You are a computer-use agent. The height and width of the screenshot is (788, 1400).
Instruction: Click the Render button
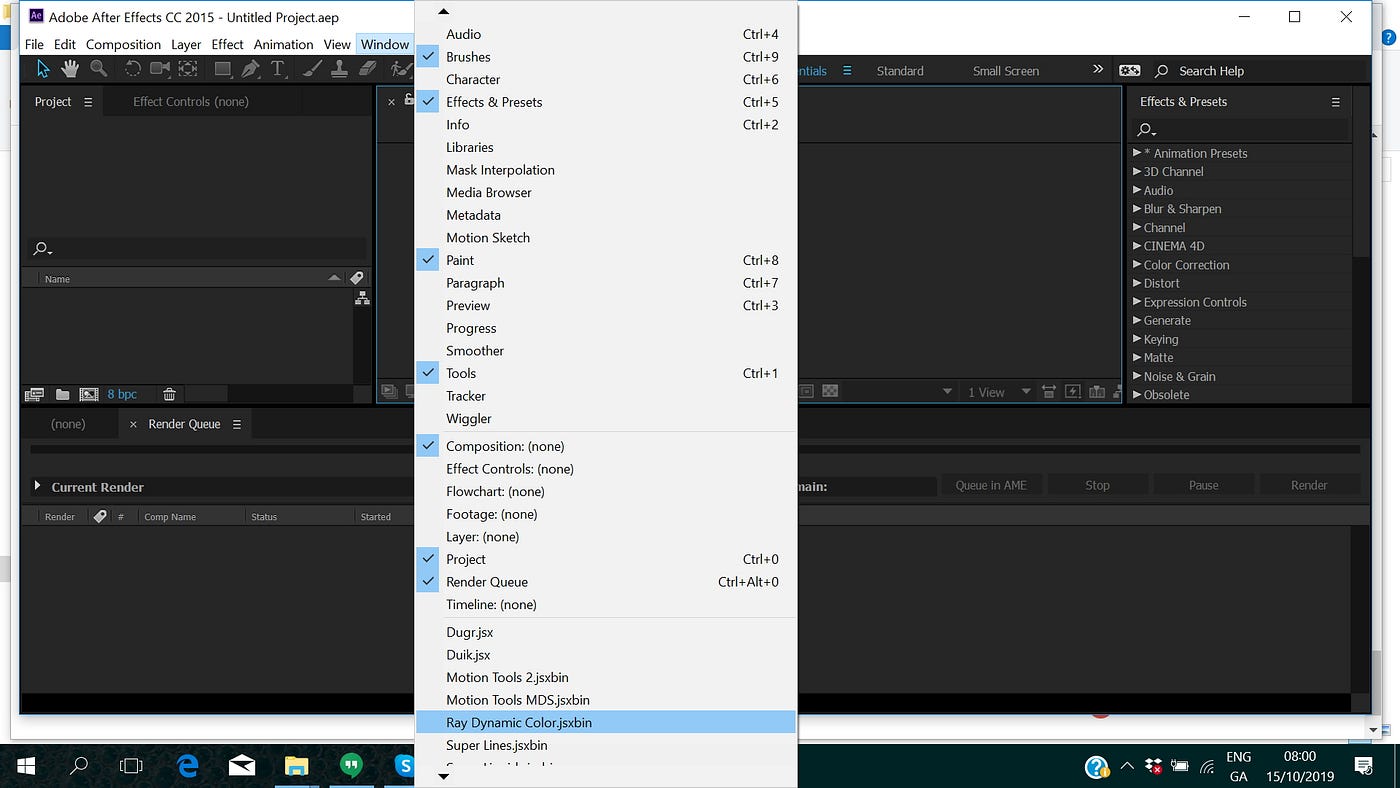1309,485
